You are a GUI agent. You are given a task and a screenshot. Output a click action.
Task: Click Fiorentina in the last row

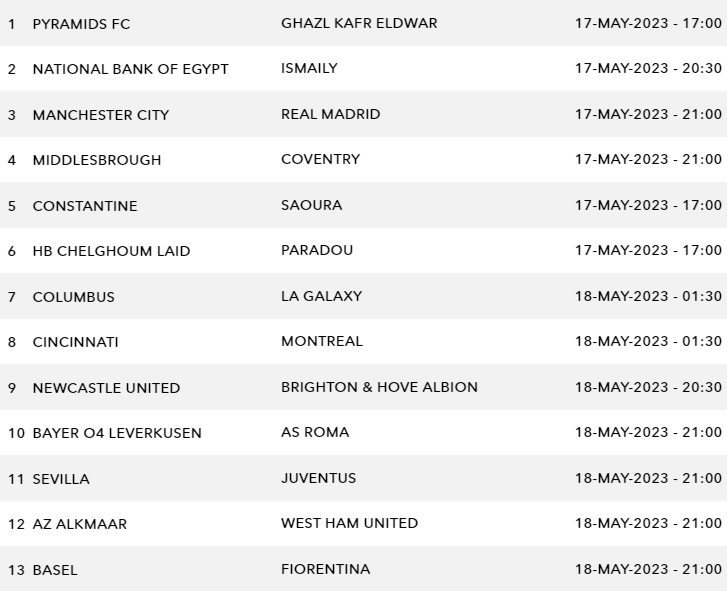pyautogui.click(x=325, y=569)
